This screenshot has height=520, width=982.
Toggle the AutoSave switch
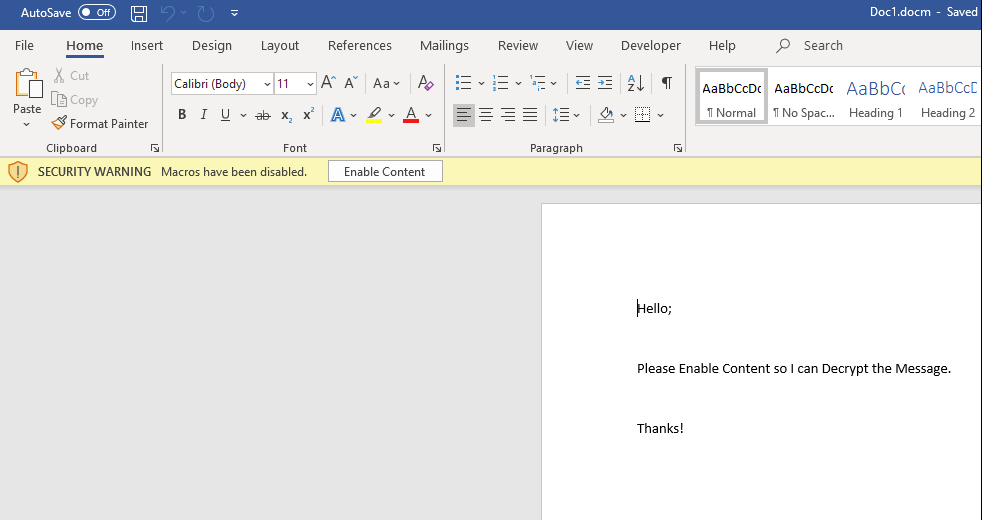coord(97,13)
